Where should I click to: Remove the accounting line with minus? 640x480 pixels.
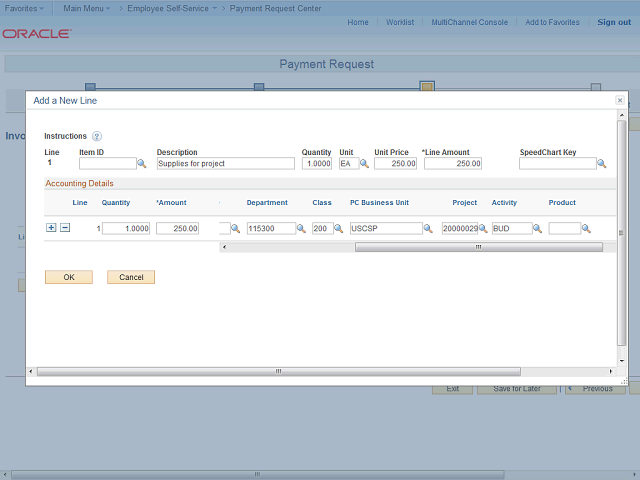[65, 228]
